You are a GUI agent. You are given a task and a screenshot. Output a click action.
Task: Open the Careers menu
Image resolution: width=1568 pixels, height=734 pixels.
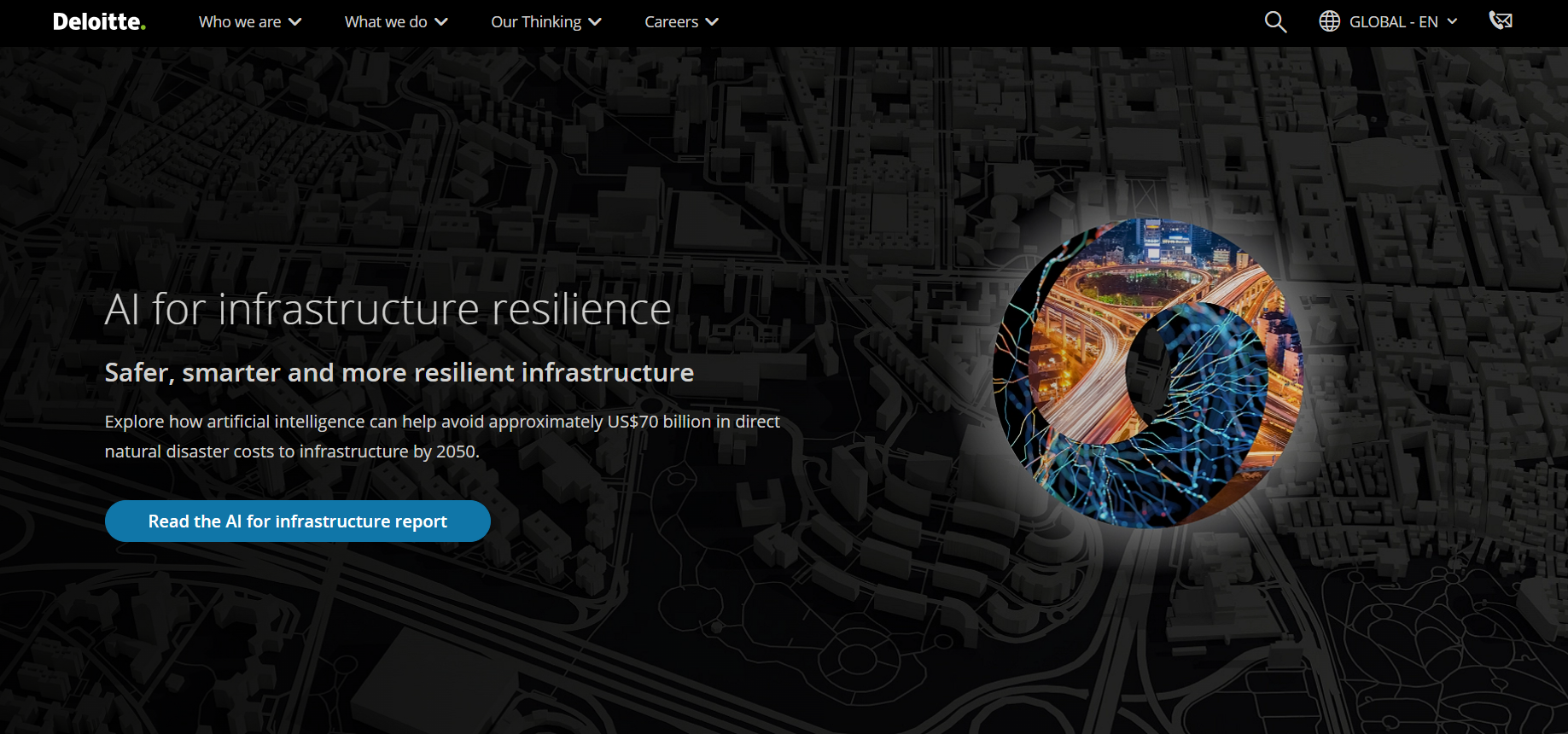(x=671, y=22)
